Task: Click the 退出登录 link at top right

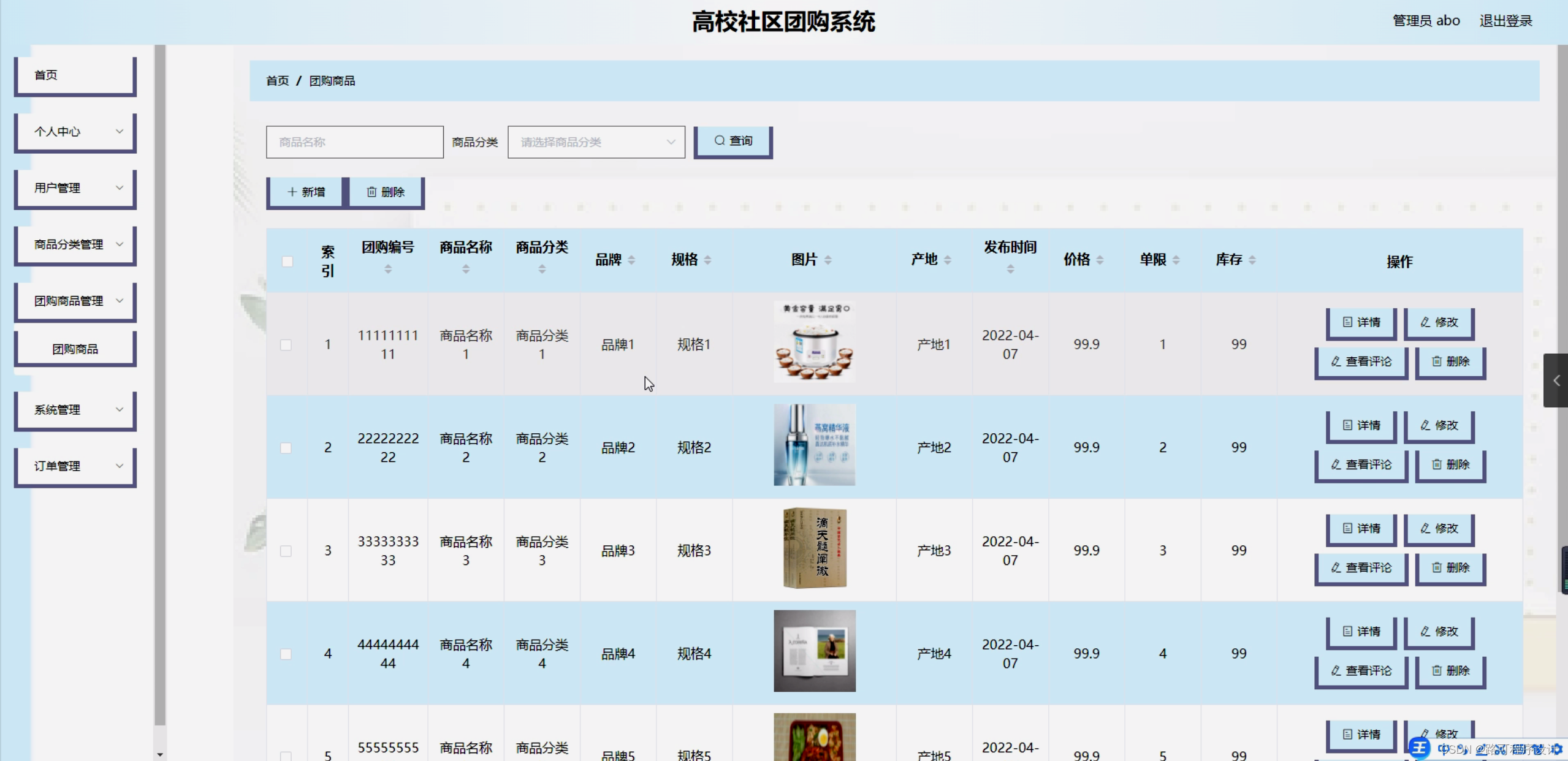Action: (1505, 20)
